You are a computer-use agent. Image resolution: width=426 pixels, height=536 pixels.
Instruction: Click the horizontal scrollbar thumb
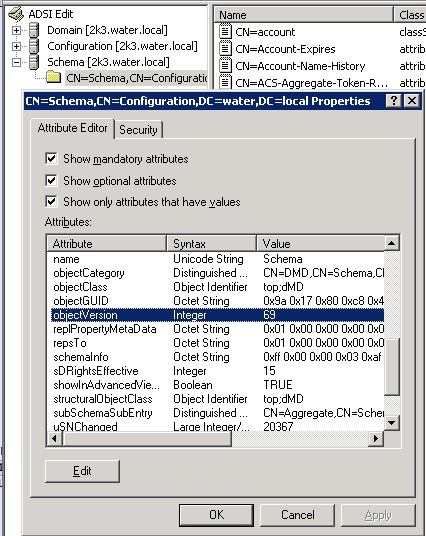click(147, 438)
